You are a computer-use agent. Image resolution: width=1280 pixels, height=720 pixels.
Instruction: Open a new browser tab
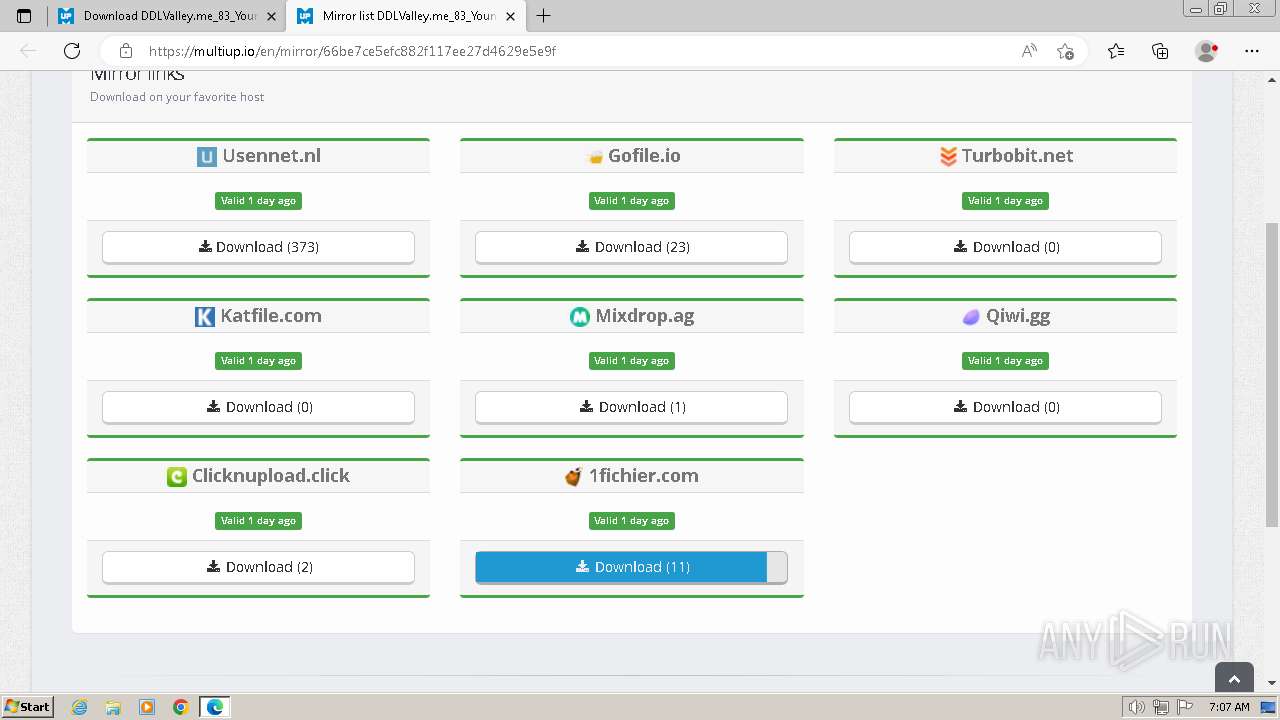(544, 16)
